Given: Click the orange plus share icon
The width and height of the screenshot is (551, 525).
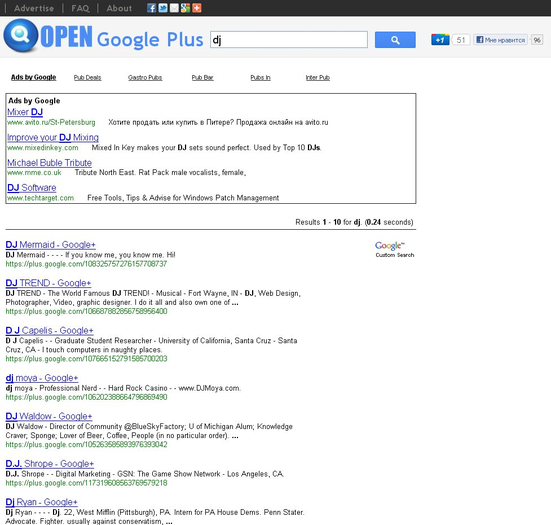Looking at the screenshot, I should coord(197,8).
